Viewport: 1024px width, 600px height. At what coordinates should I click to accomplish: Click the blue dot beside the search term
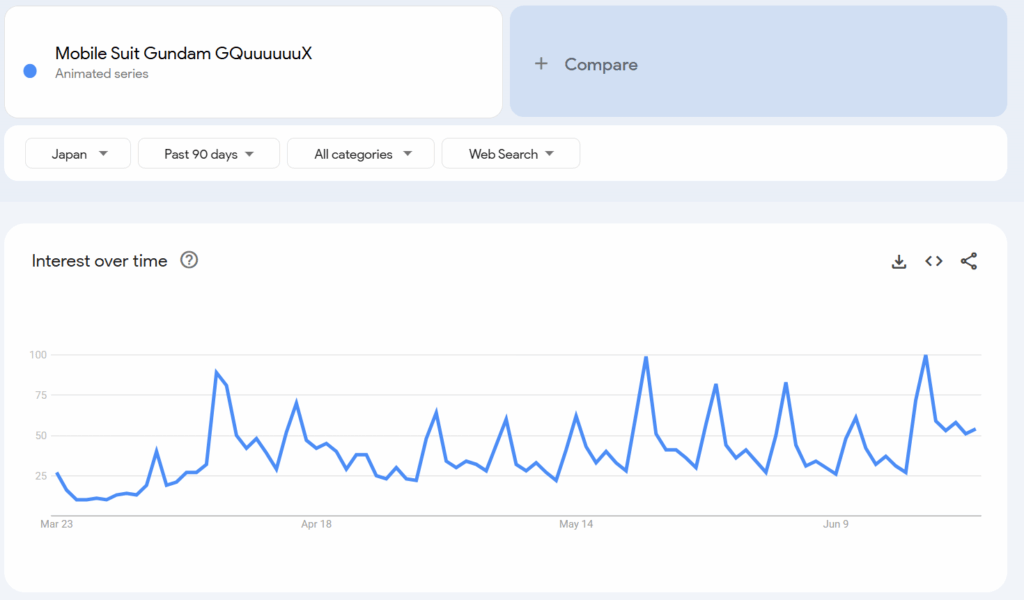pos(30,71)
